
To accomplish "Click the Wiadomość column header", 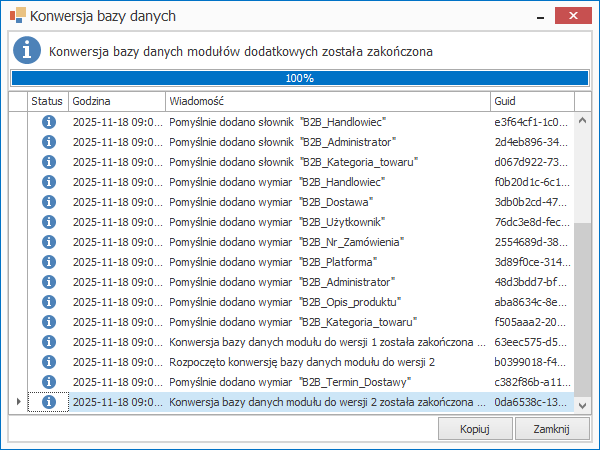I will pyautogui.click(x=327, y=101).
